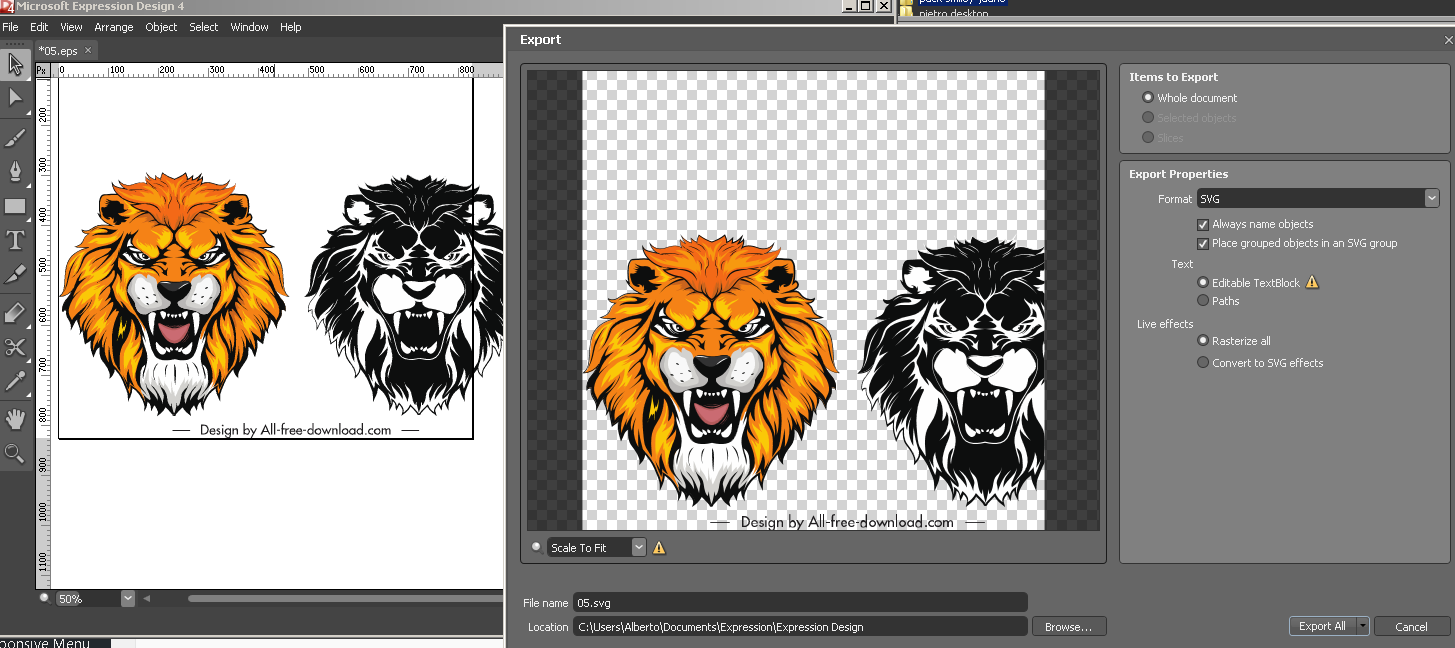This screenshot has height=648, width=1455.
Task: Open the File menu
Action: [10, 27]
